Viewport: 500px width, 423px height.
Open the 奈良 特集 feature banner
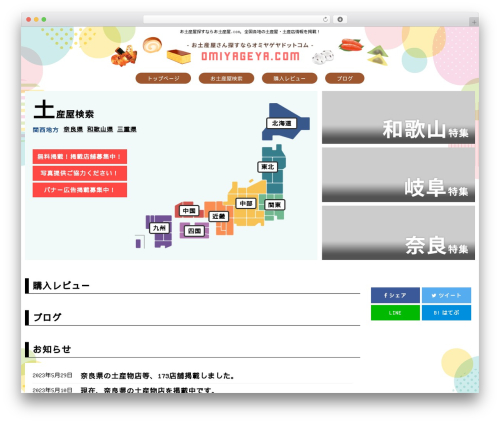tap(398, 233)
